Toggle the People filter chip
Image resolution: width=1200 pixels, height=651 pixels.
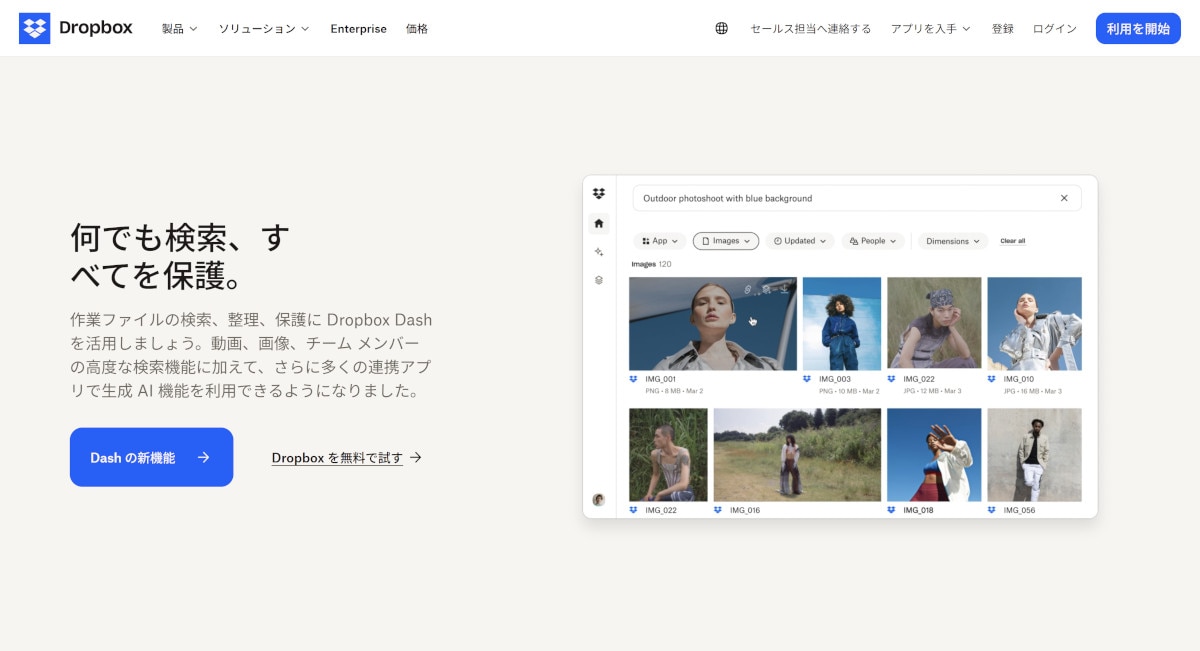click(873, 241)
